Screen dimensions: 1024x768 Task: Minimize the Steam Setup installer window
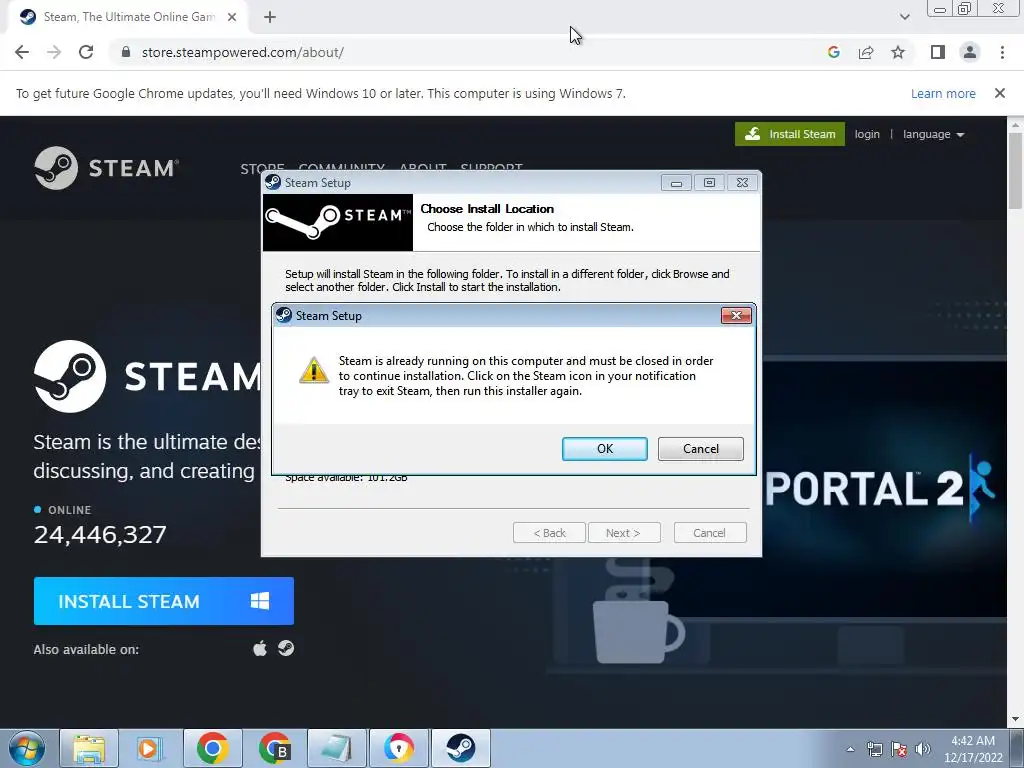click(x=676, y=183)
